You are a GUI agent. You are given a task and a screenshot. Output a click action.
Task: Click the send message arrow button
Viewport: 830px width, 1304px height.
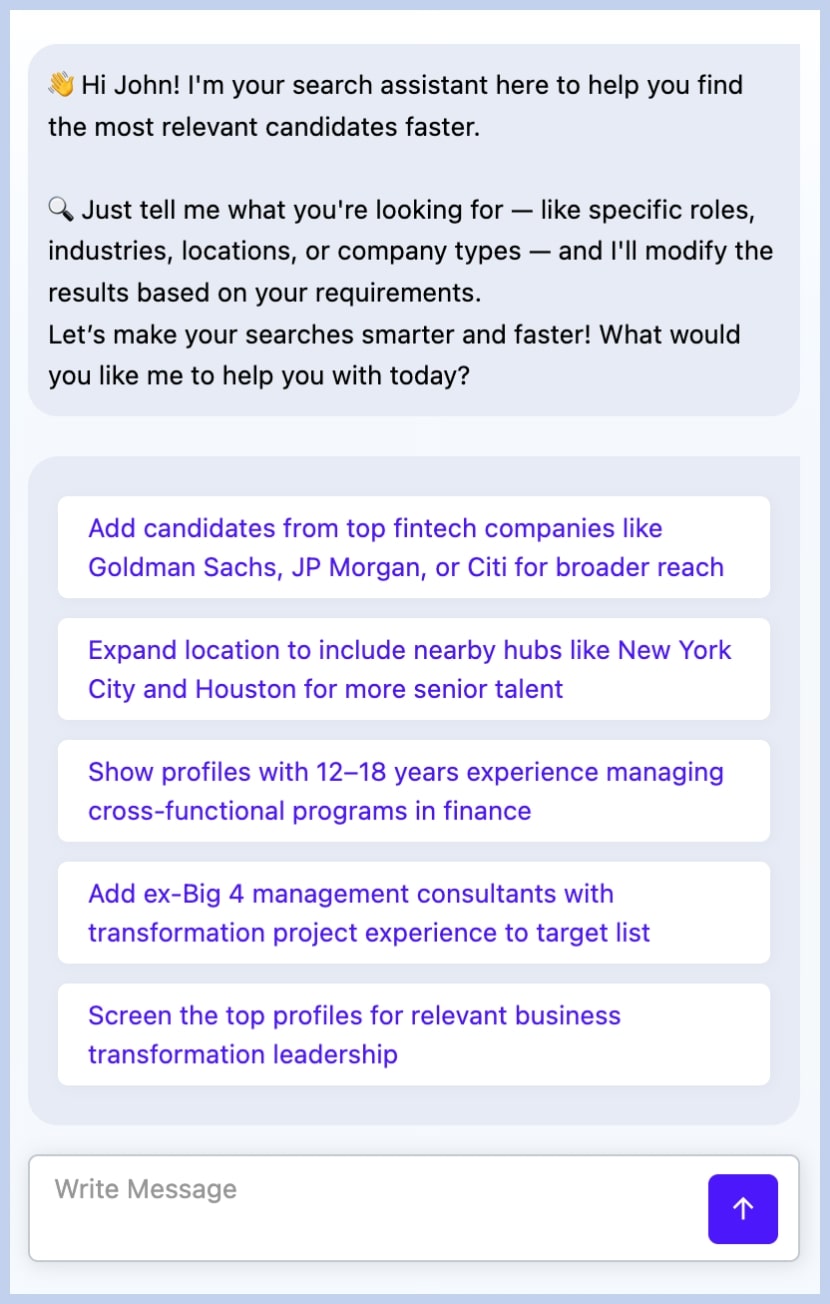tap(742, 1209)
